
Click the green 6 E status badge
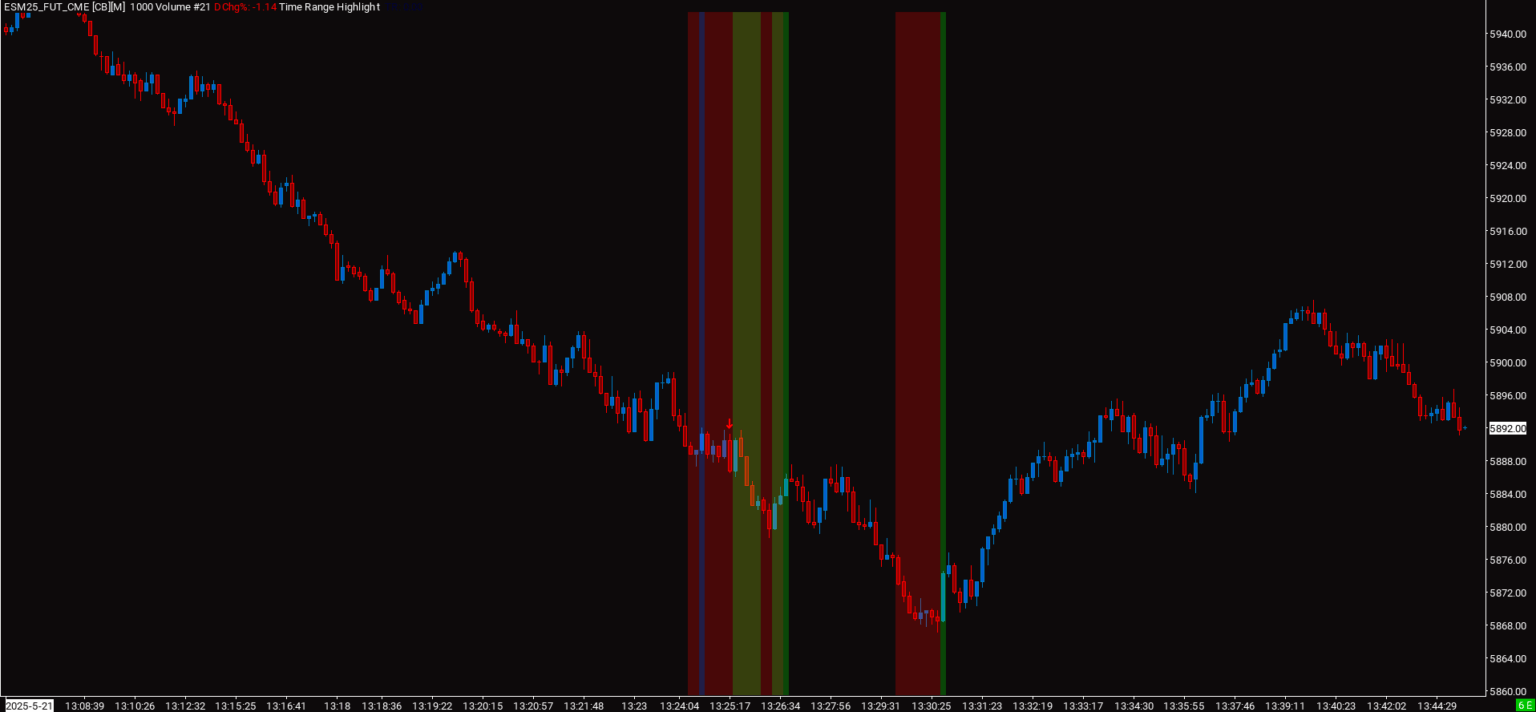pos(1525,706)
